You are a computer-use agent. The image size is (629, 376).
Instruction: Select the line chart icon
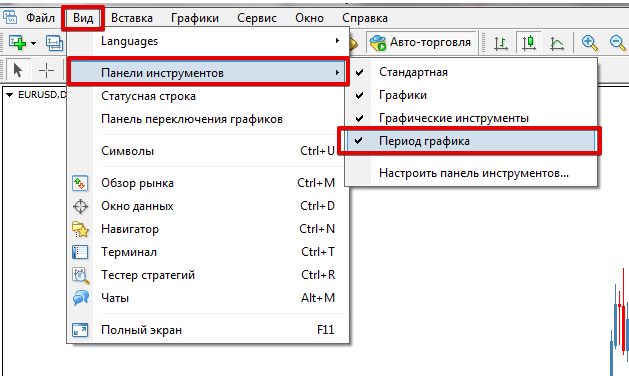pyautogui.click(x=557, y=43)
